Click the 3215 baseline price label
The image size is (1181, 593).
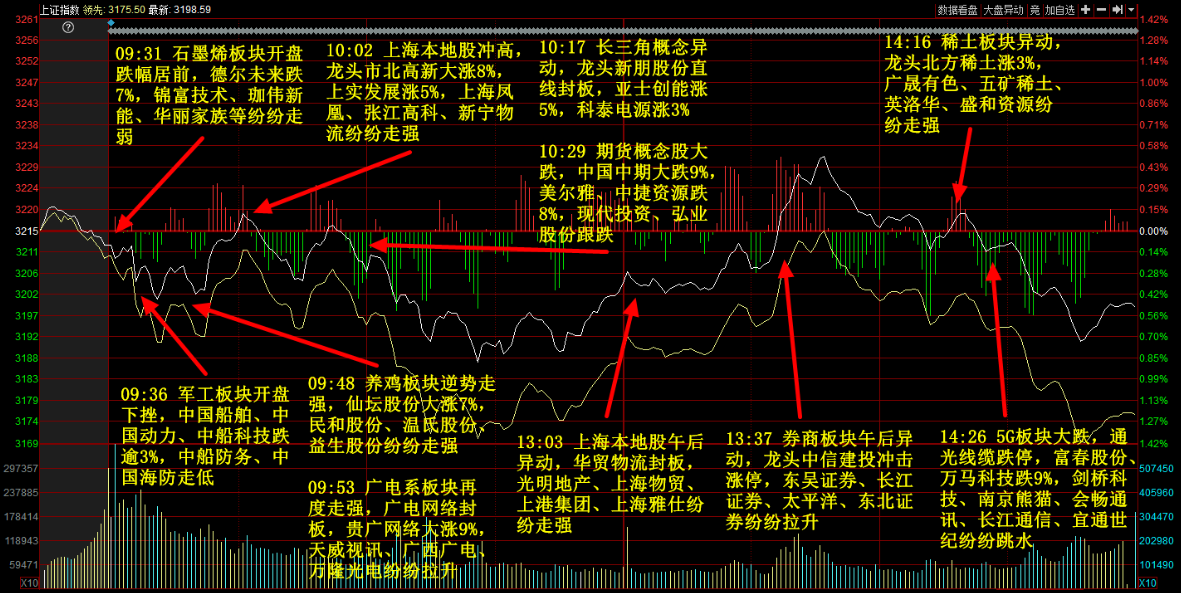pos(27,231)
